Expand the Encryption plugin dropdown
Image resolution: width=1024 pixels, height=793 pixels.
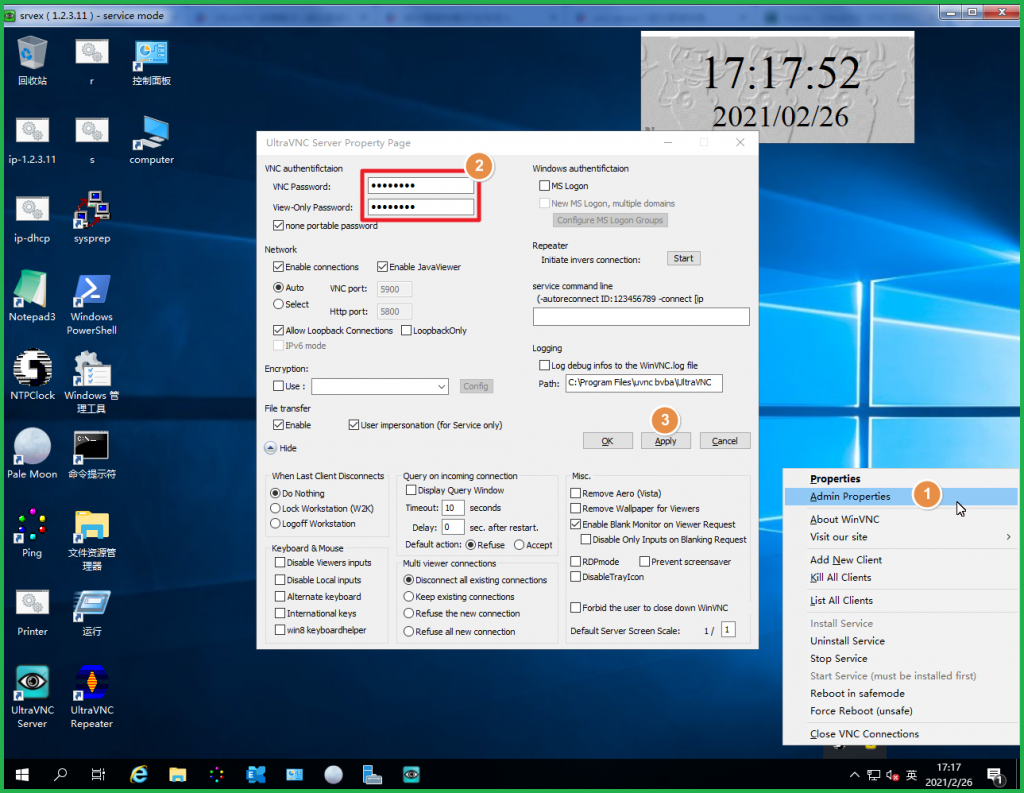441,387
